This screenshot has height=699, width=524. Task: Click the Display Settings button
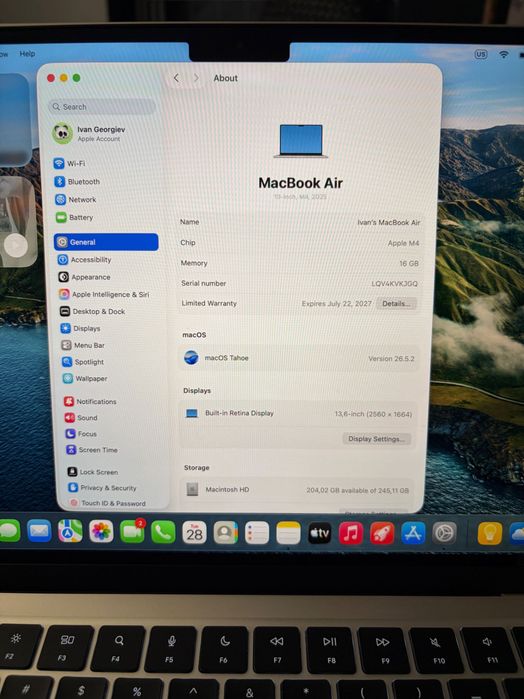pyautogui.click(x=376, y=439)
